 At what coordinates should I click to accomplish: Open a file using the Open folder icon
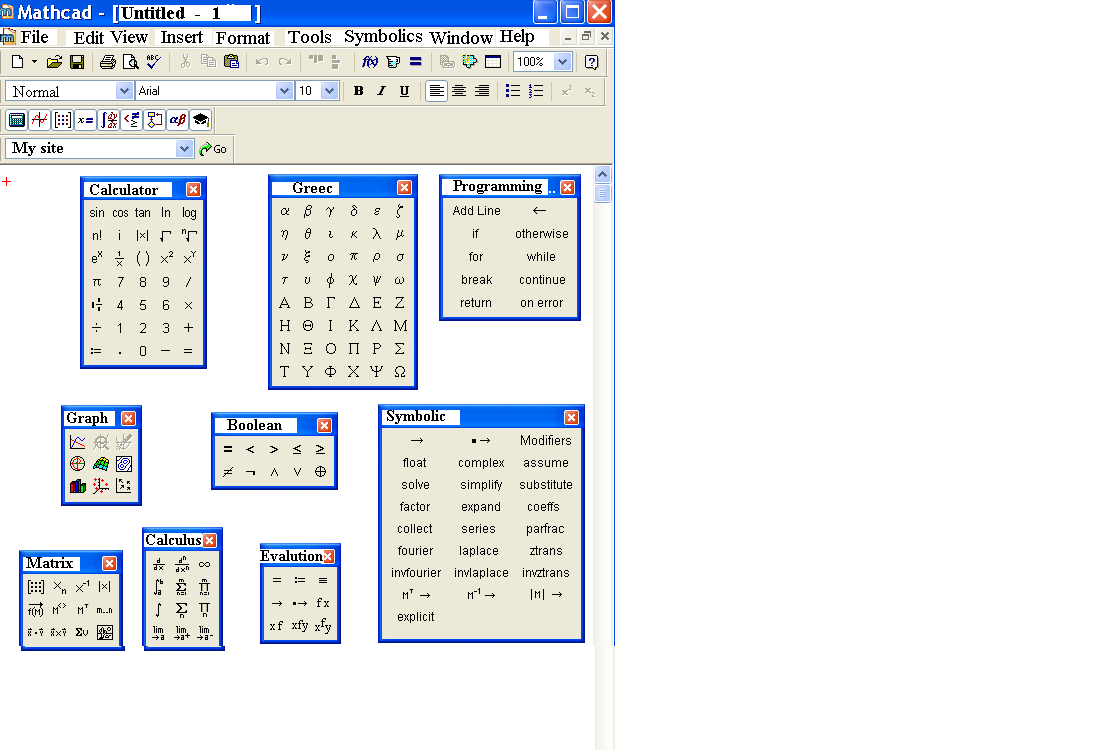(54, 62)
